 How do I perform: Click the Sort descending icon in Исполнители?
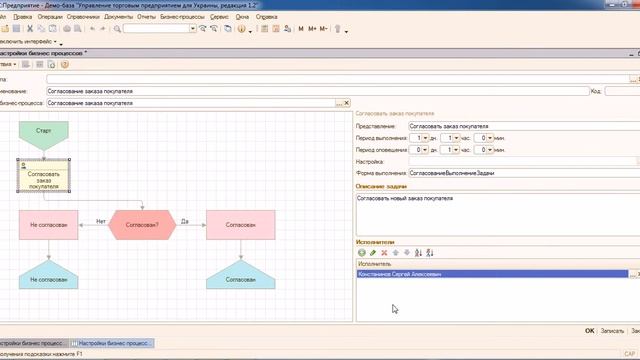tap(430, 253)
